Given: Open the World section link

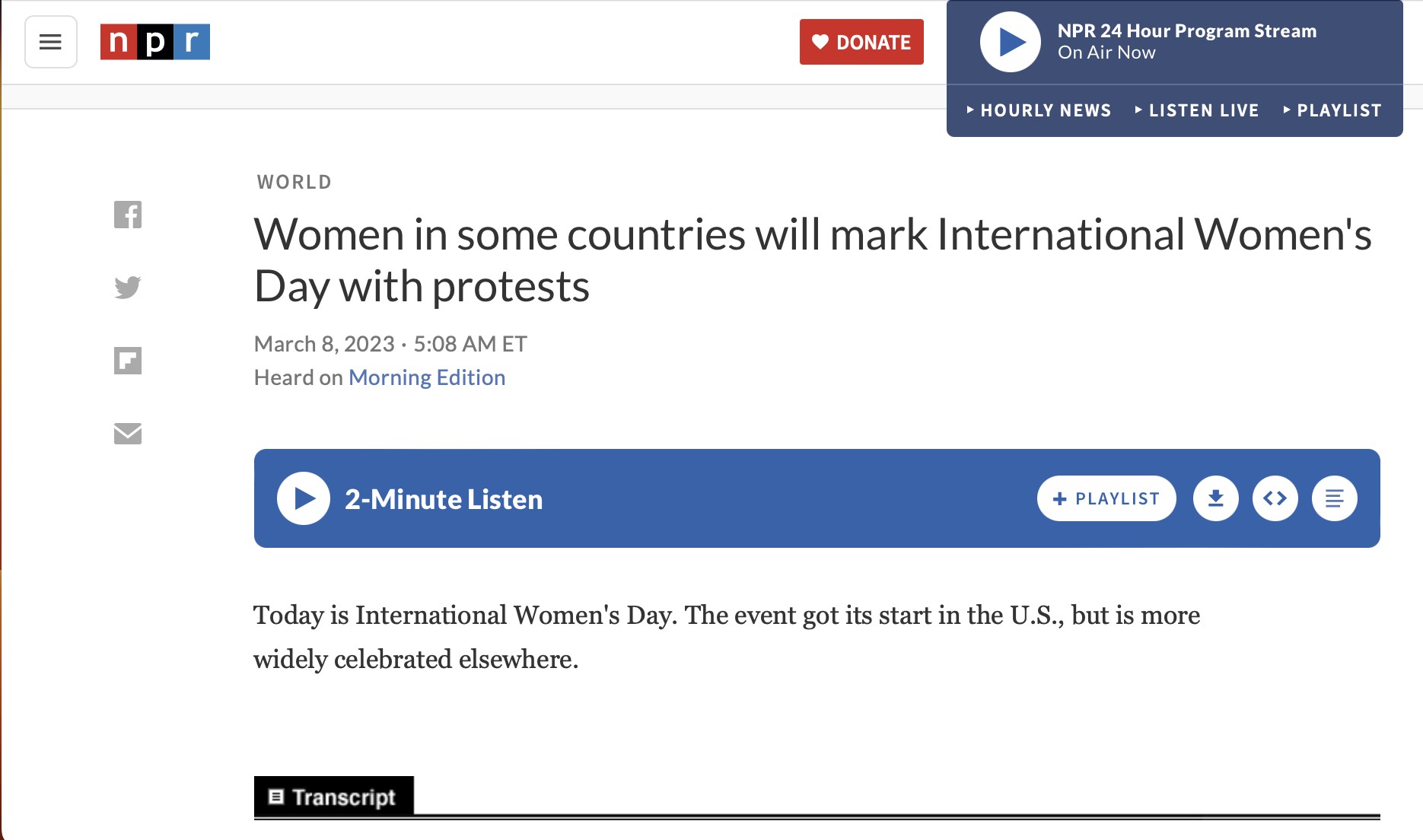Looking at the screenshot, I should (294, 183).
